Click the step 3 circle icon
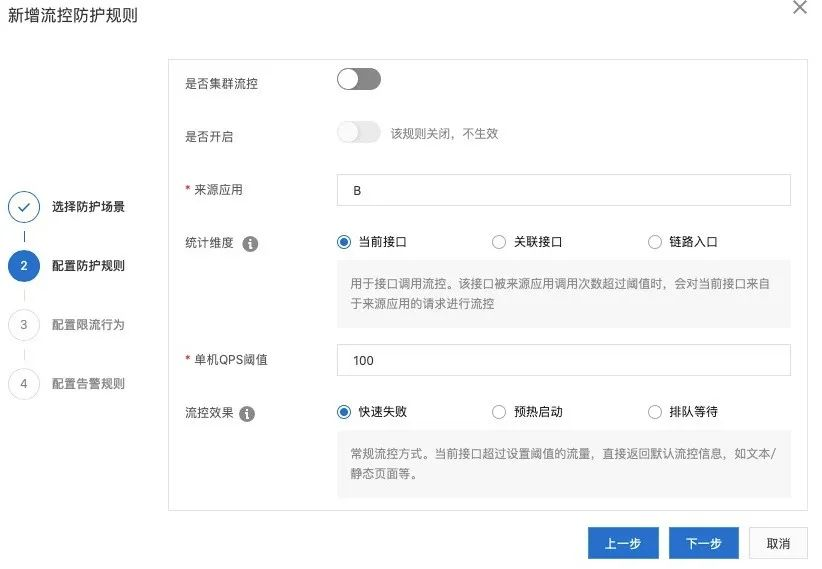This screenshot has height=569, width=822. (24, 325)
